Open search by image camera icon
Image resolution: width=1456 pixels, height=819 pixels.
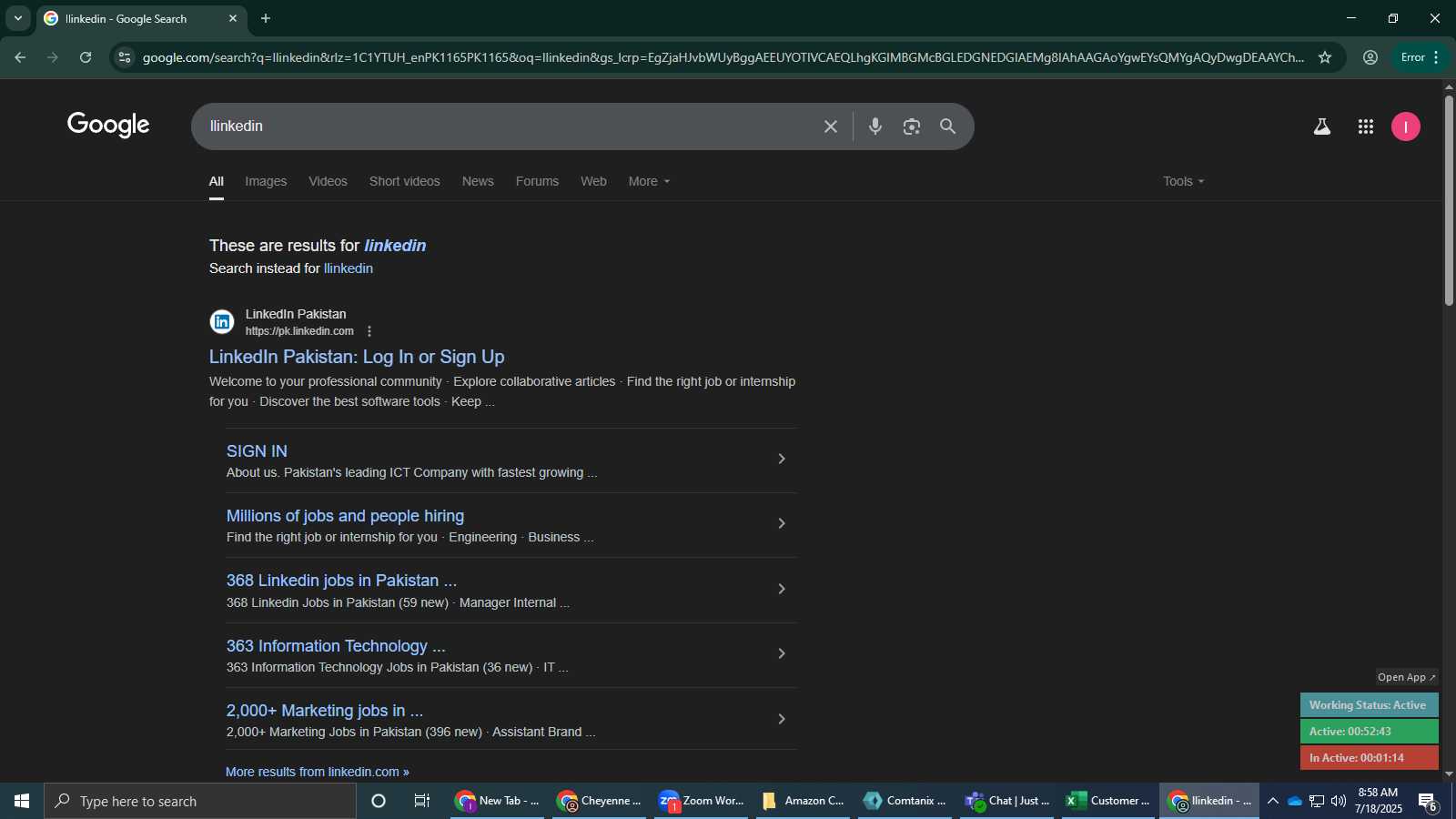coord(911,126)
